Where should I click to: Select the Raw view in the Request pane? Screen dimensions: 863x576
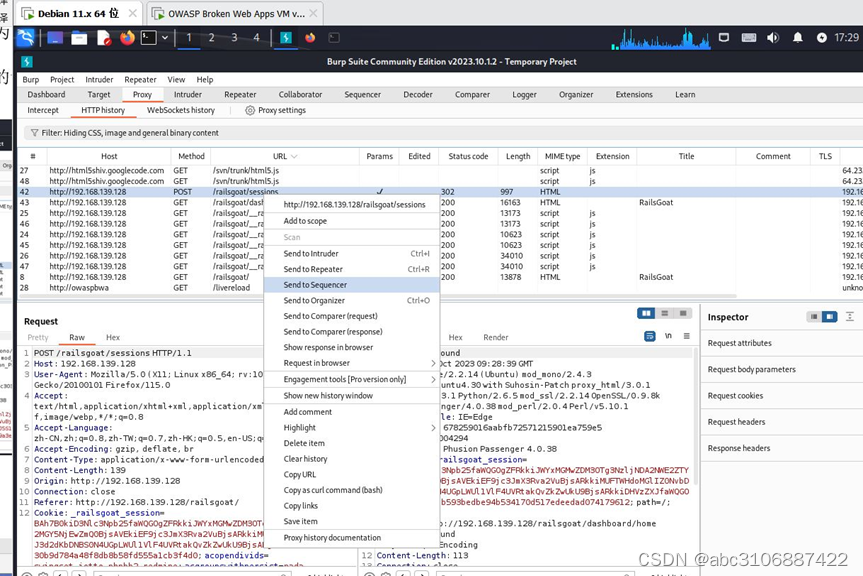(x=77, y=337)
